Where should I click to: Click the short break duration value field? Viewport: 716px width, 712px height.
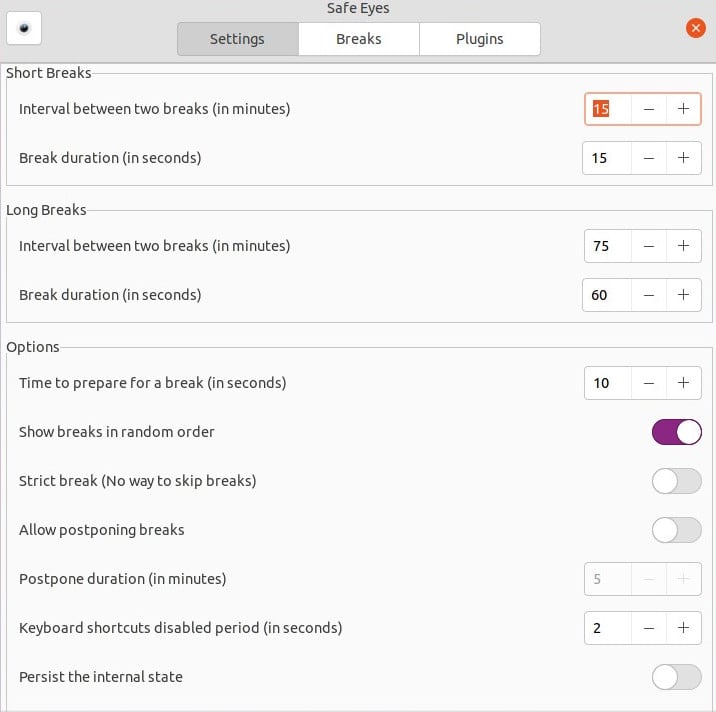(x=607, y=158)
